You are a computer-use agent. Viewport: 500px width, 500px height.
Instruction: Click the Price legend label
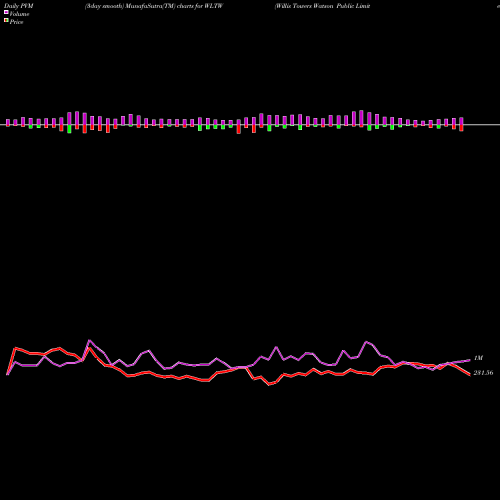[x=16, y=22]
